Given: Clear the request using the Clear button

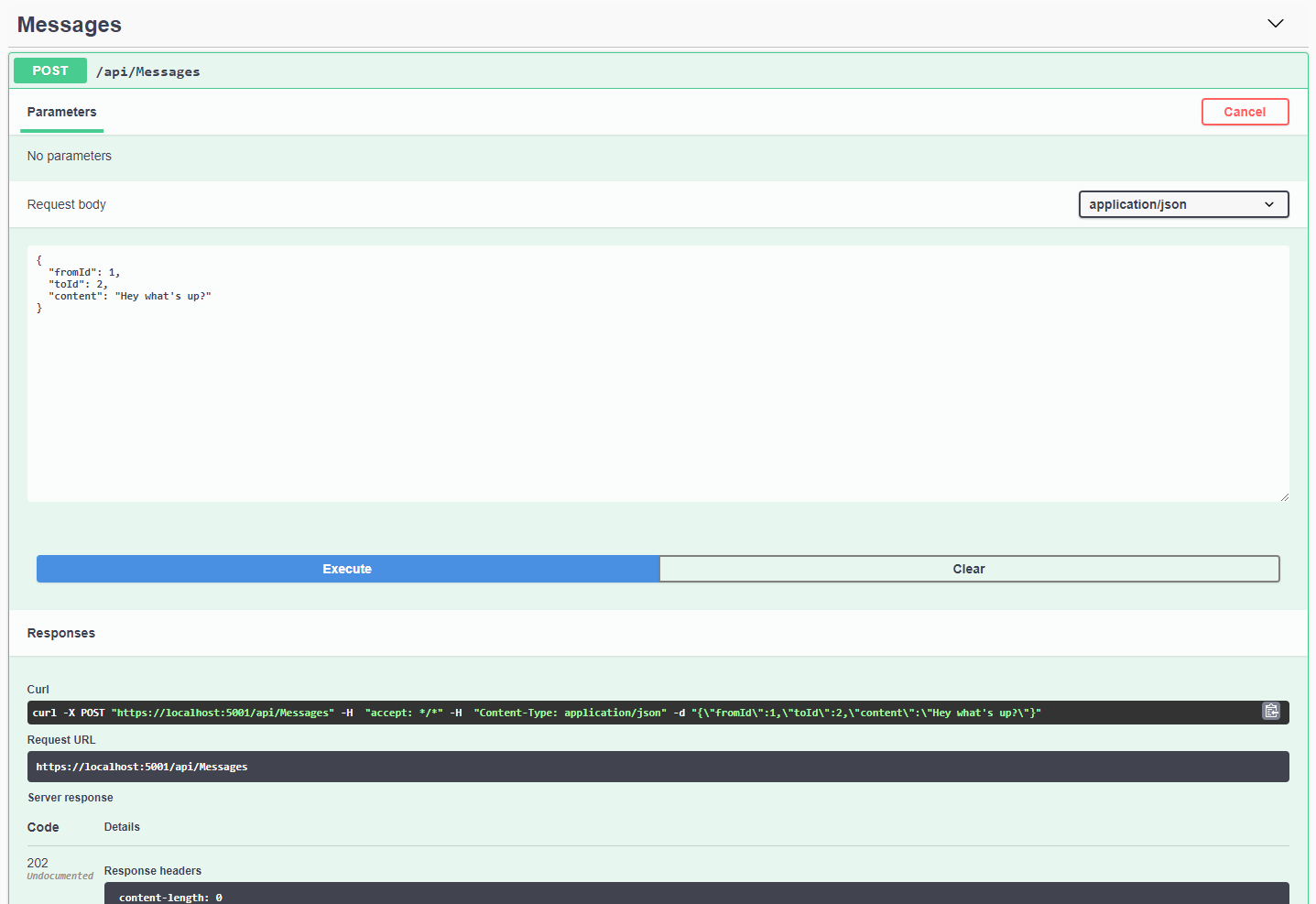Looking at the screenshot, I should 968,569.
